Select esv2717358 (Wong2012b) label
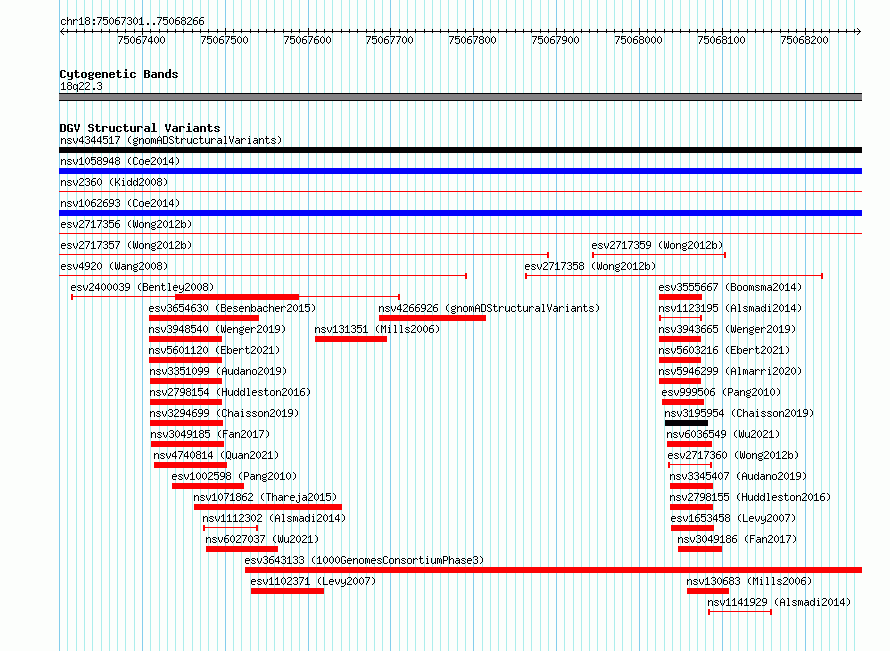Viewport: 890px width, 651px height. point(590,266)
